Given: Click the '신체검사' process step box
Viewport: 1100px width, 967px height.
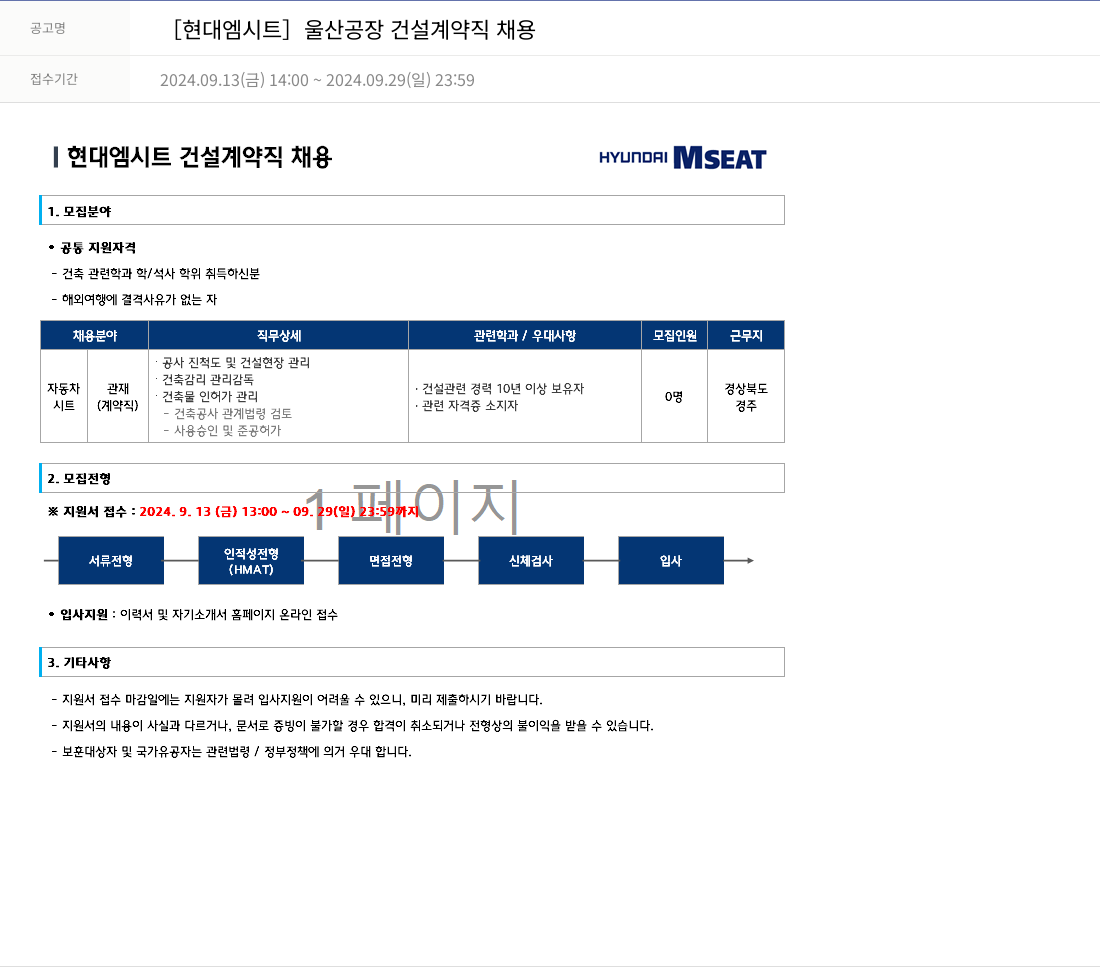Looking at the screenshot, I should click(x=531, y=561).
